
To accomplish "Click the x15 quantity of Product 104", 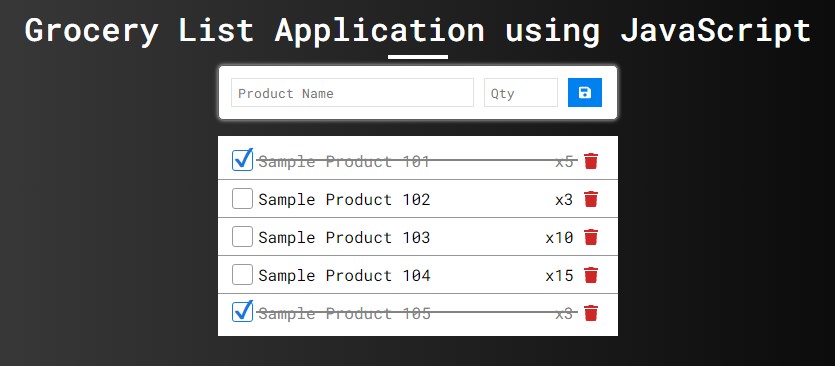I will 559,275.
